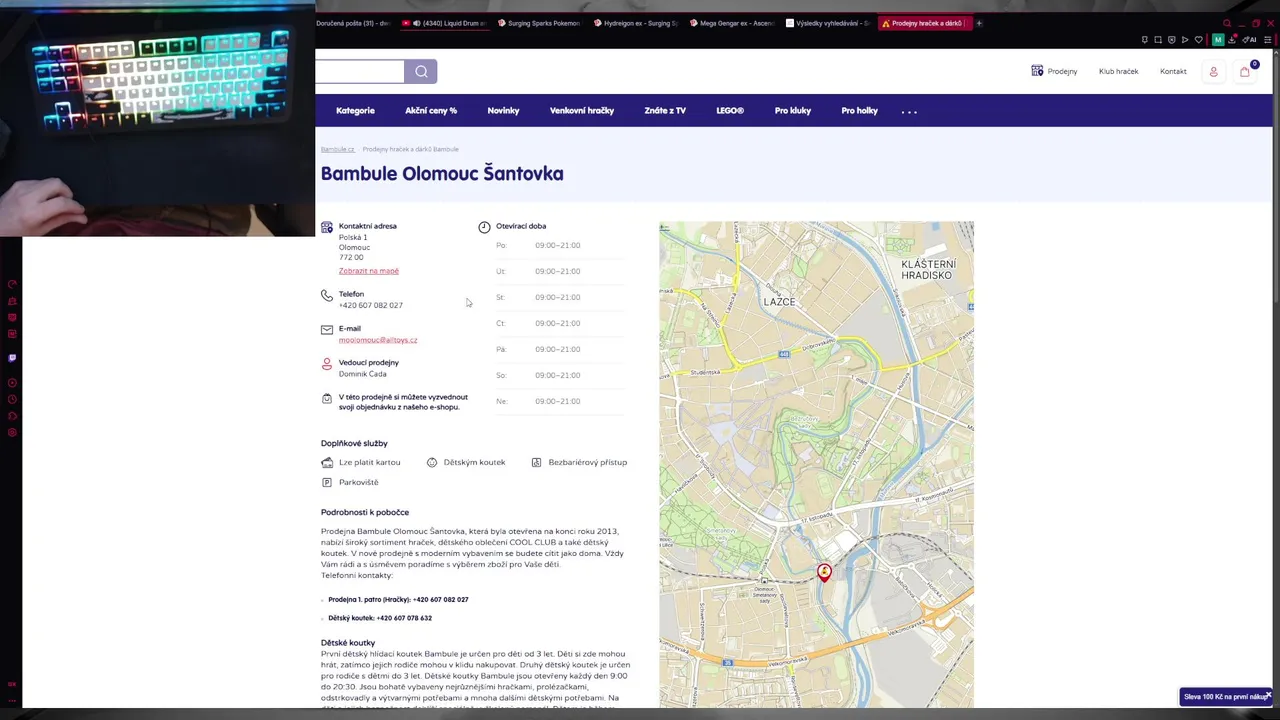Click into the site search input field
The height and width of the screenshot is (720, 1280).
click(360, 71)
